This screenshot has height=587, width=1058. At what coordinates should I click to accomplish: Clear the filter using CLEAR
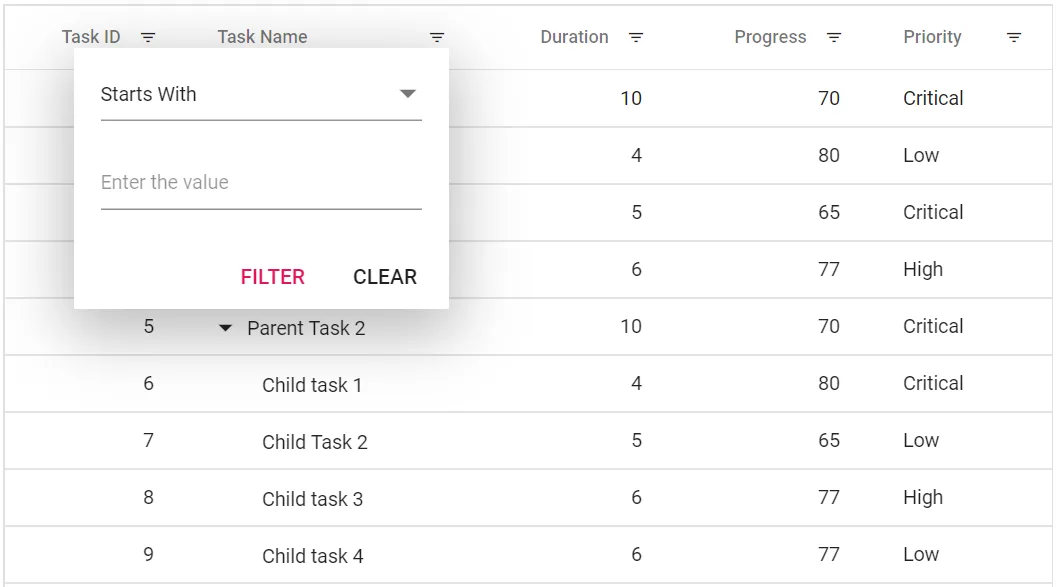(x=384, y=277)
